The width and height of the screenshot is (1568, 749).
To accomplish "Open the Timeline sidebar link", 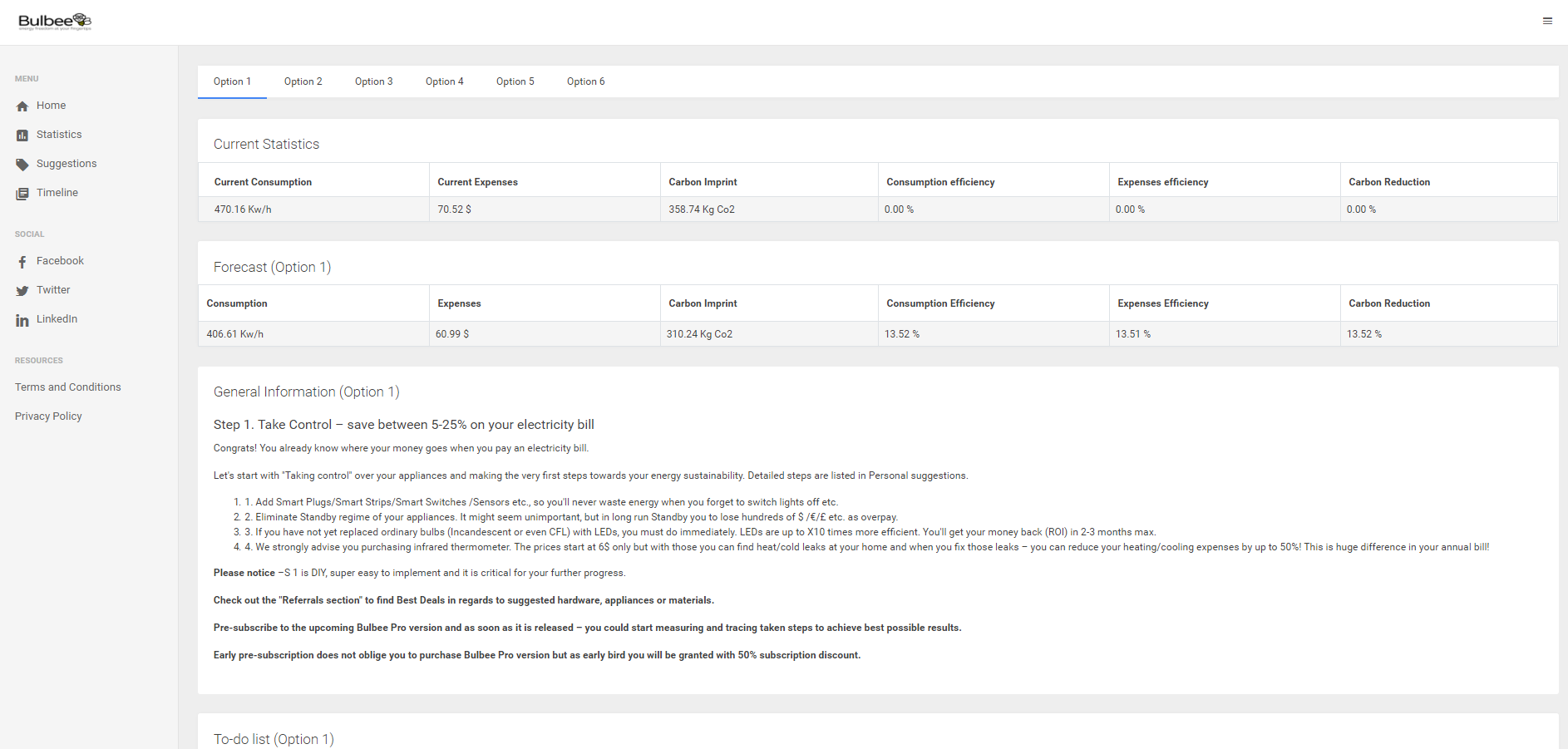I will click(x=57, y=193).
